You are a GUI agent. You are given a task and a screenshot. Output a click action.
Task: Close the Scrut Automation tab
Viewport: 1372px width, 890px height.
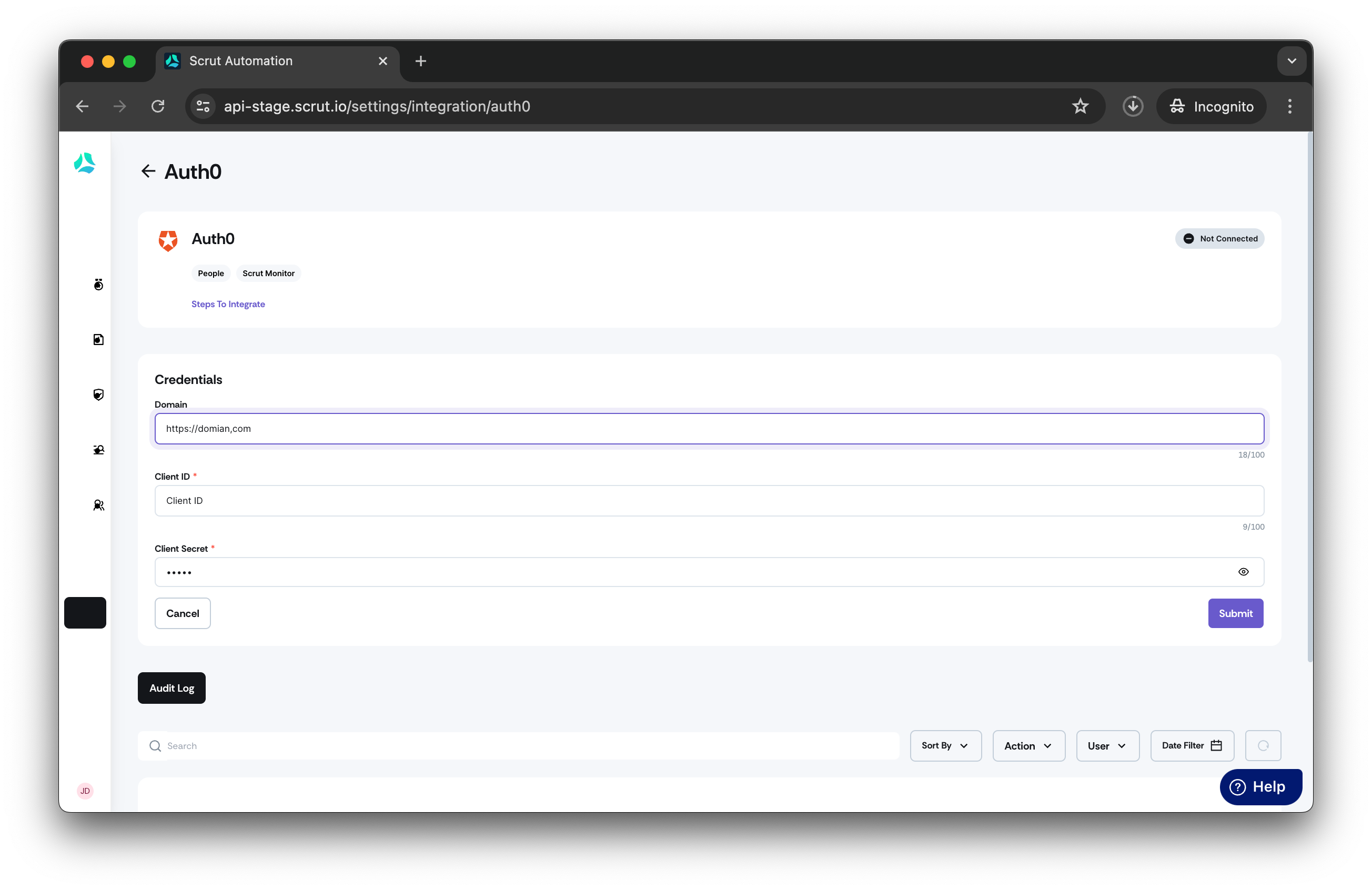pyautogui.click(x=383, y=61)
